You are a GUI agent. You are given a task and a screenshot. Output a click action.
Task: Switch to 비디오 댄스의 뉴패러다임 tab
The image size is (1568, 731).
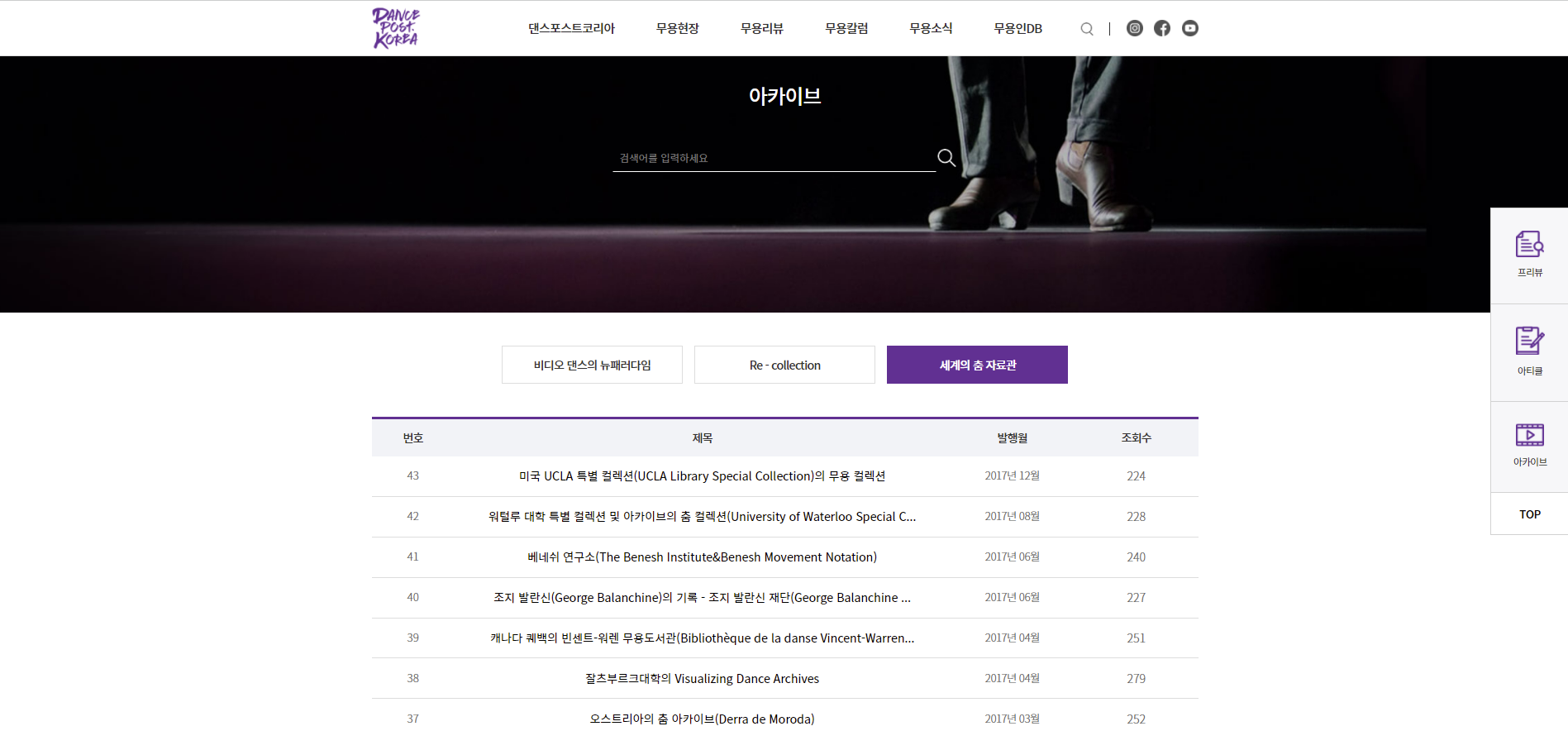coord(592,365)
